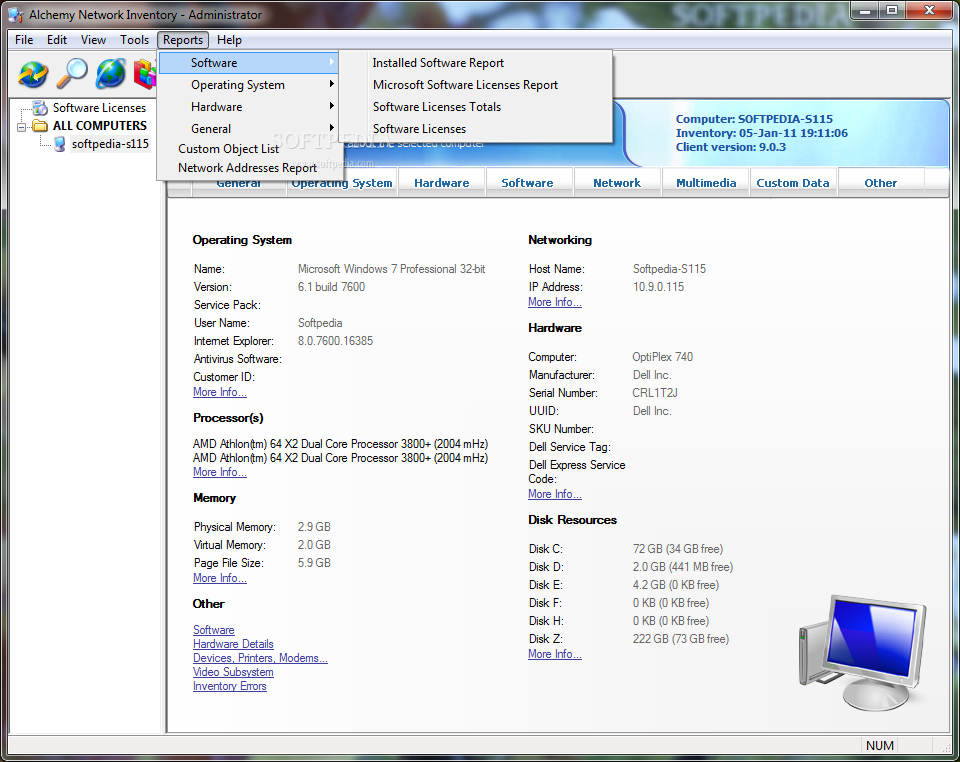Image resolution: width=960 pixels, height=762 pixels.
Task: Open the Edit menu
Action: coord(57,40)
